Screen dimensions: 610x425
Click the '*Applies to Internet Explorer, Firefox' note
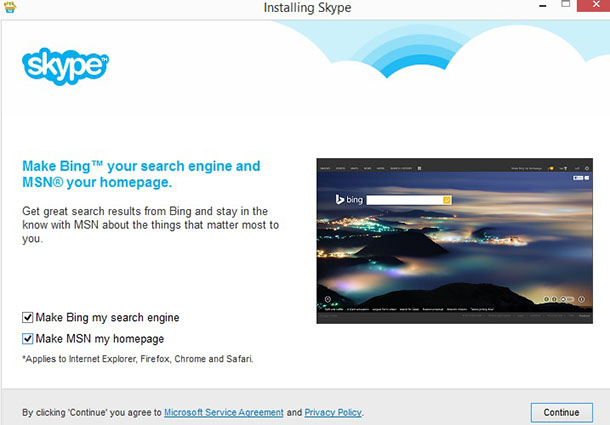(x=138, y=359)
